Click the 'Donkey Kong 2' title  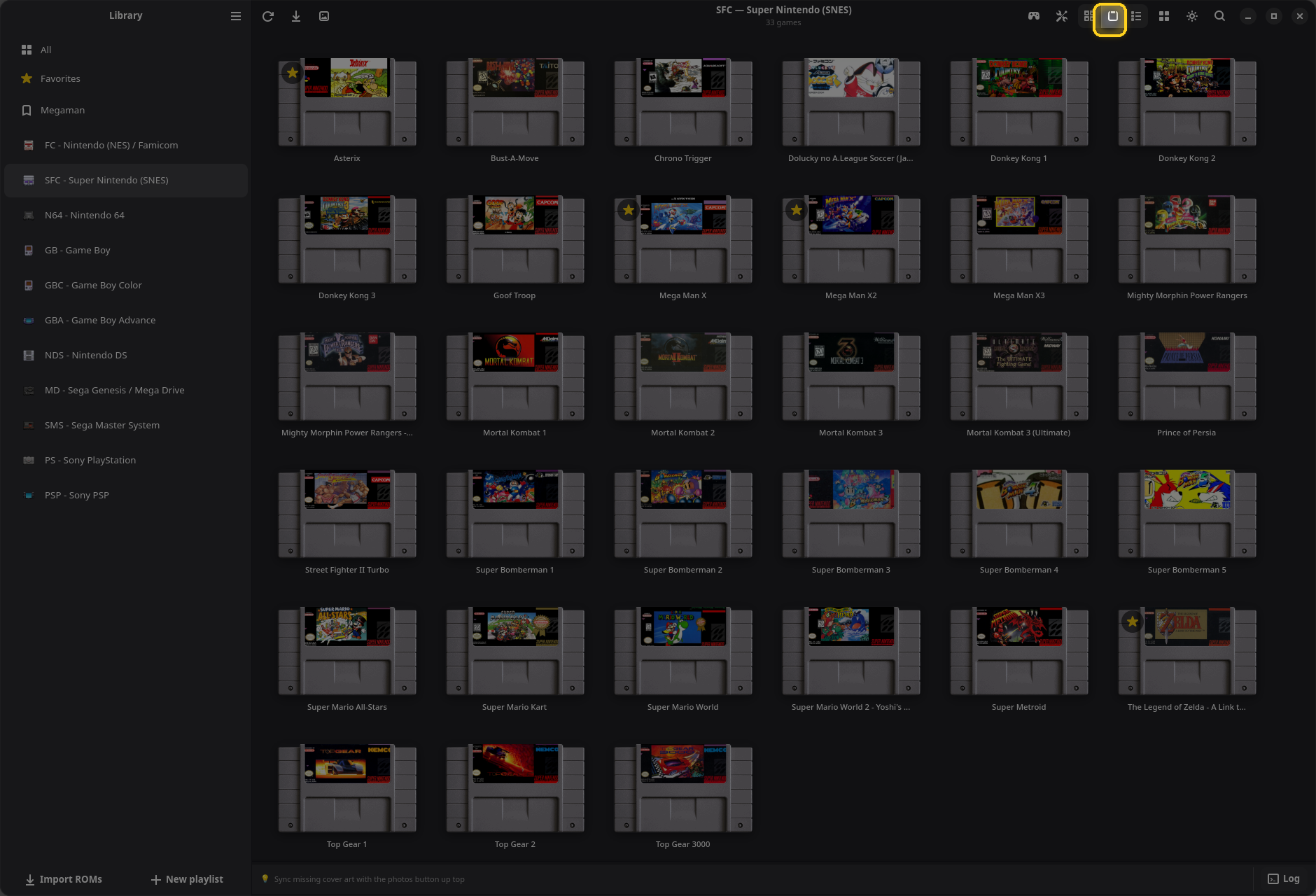coord(1187,158)
